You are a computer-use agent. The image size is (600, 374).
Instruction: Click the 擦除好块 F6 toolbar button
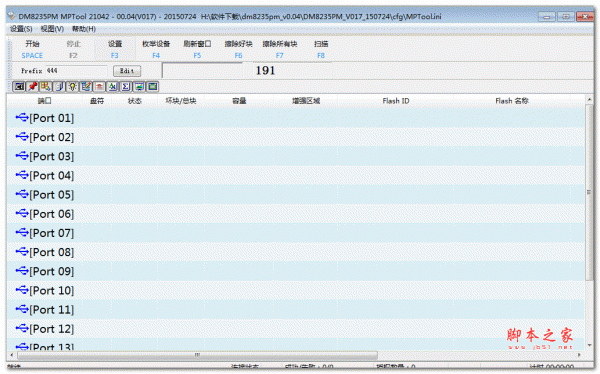click(x=238, y=49)
